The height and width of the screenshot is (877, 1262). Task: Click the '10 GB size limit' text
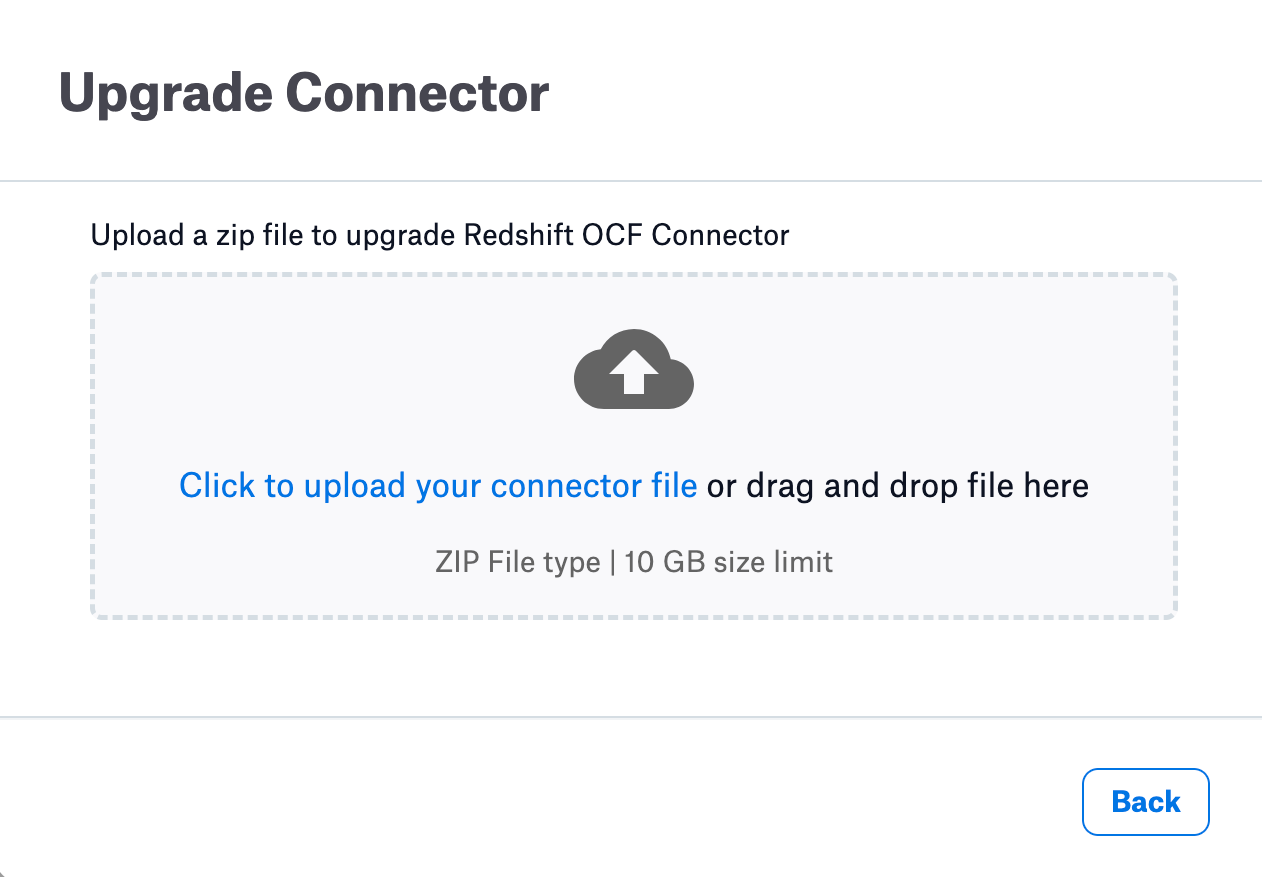click(729, 562)
